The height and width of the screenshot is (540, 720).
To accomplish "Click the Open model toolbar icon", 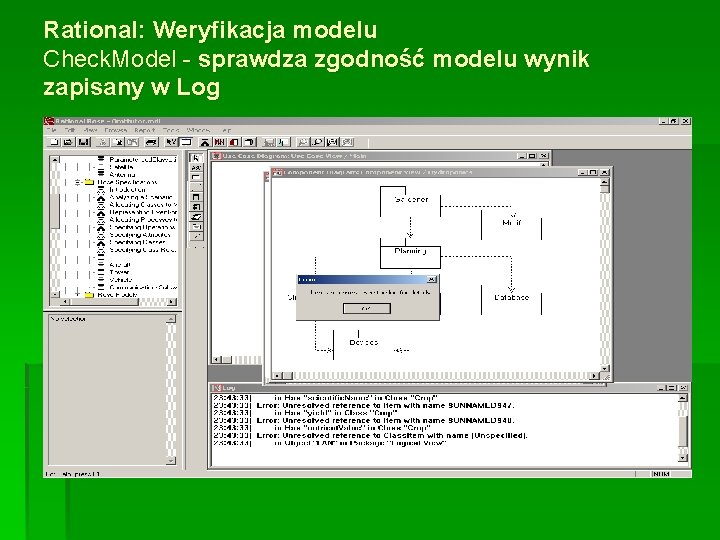I will pos(68,142).
